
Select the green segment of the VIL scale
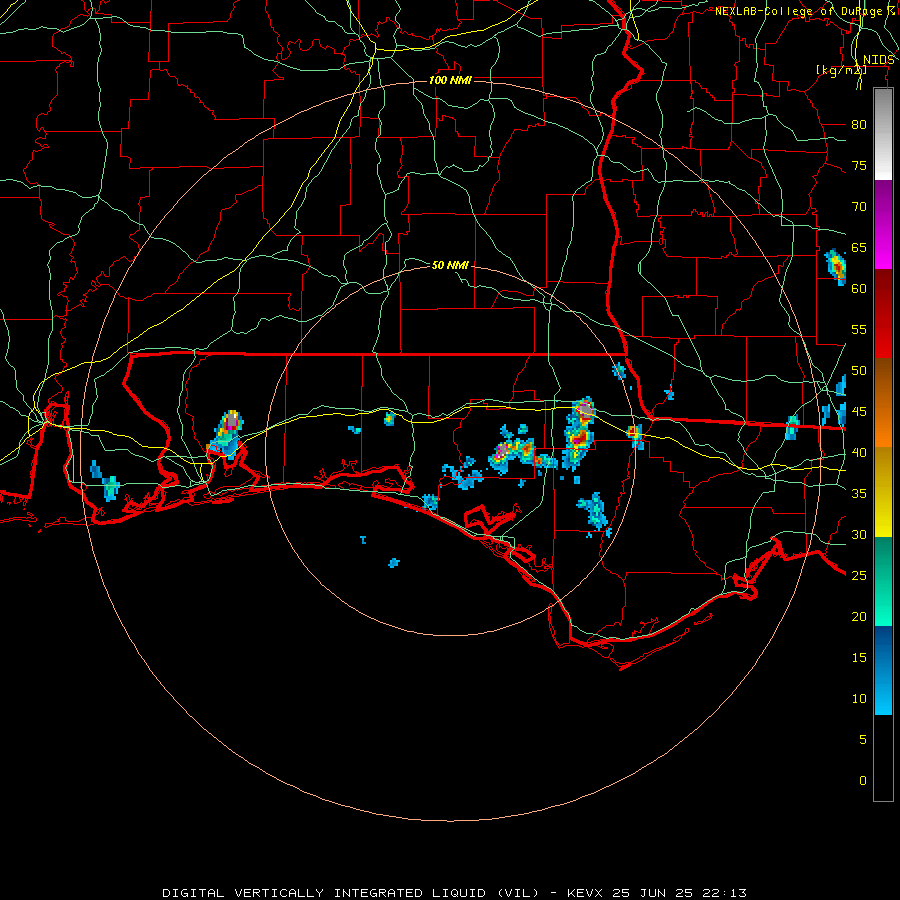[883, 581]
